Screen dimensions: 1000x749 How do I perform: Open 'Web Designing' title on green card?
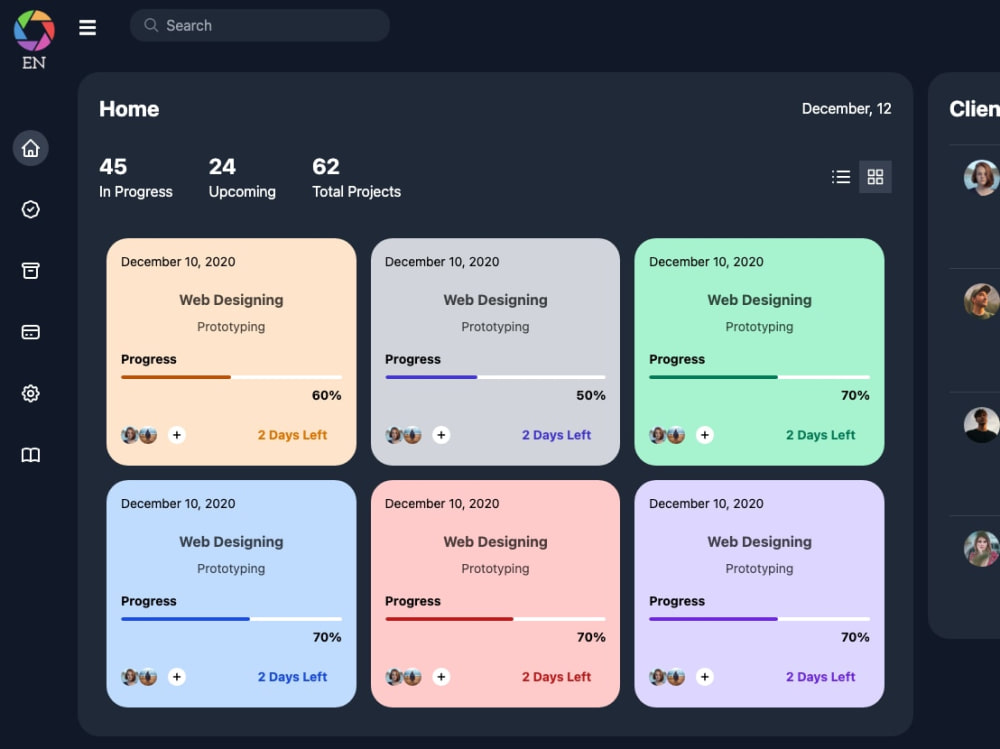click(x=760, y=300)
